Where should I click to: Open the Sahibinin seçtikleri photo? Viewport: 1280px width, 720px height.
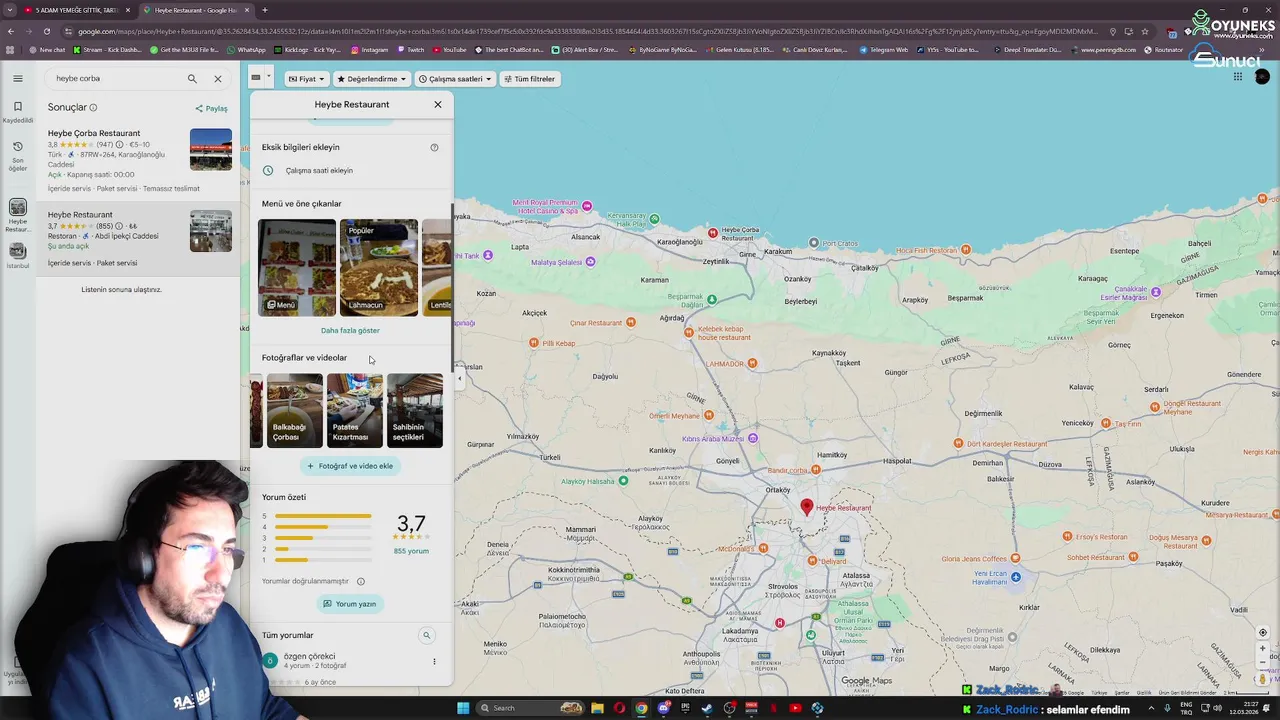click(415, 410)
